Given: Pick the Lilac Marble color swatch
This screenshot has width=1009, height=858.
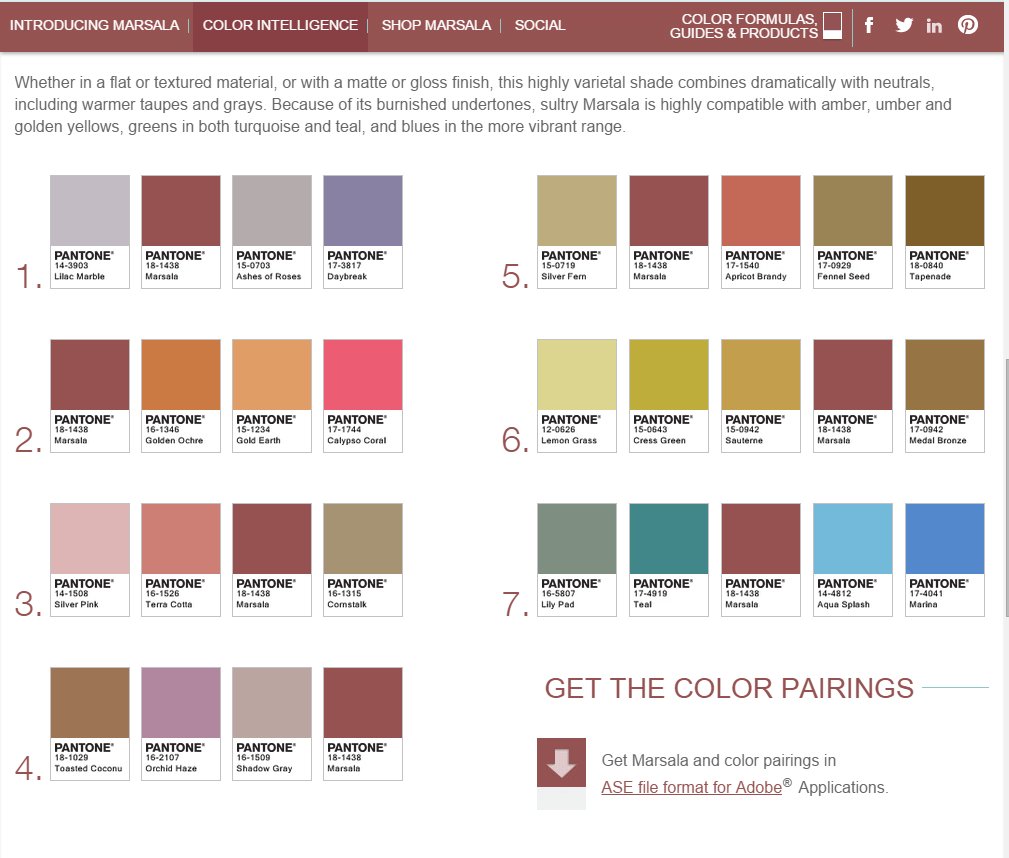Looking at the screenshot, I should click(x=90, y=232).
